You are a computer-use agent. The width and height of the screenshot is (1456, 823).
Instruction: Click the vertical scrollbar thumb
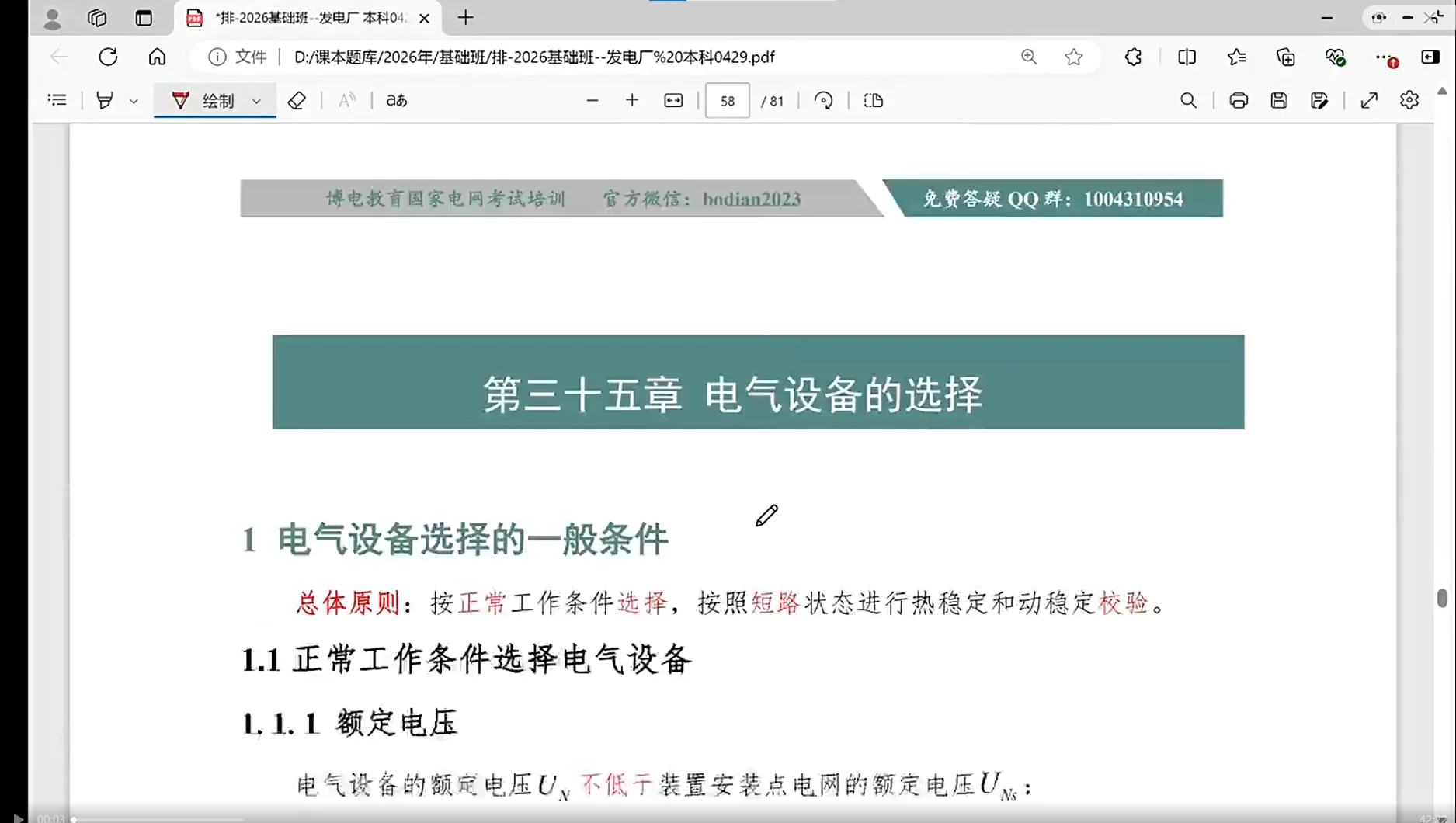click(x=1442, y=598)
